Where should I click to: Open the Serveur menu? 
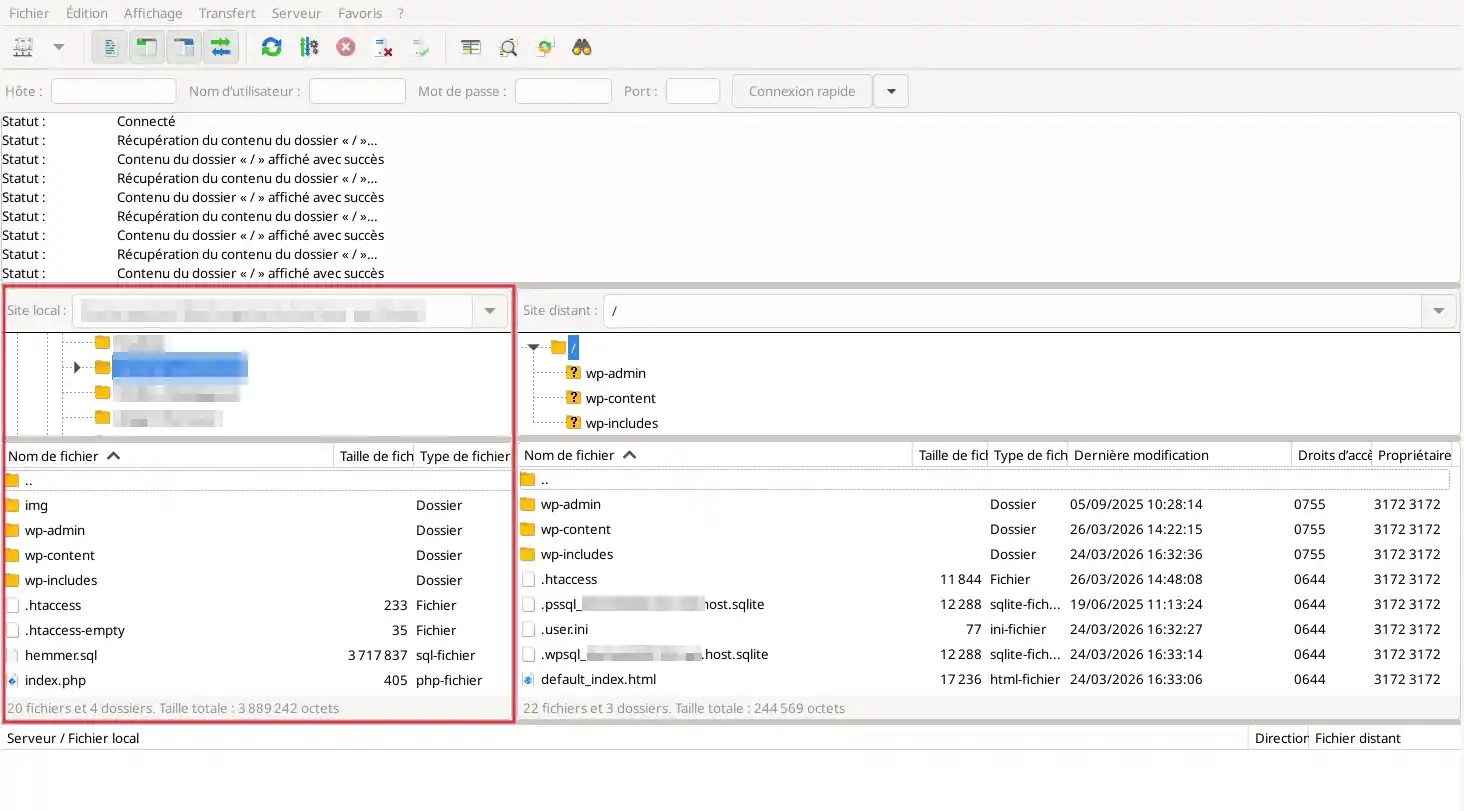pos(296,13)
